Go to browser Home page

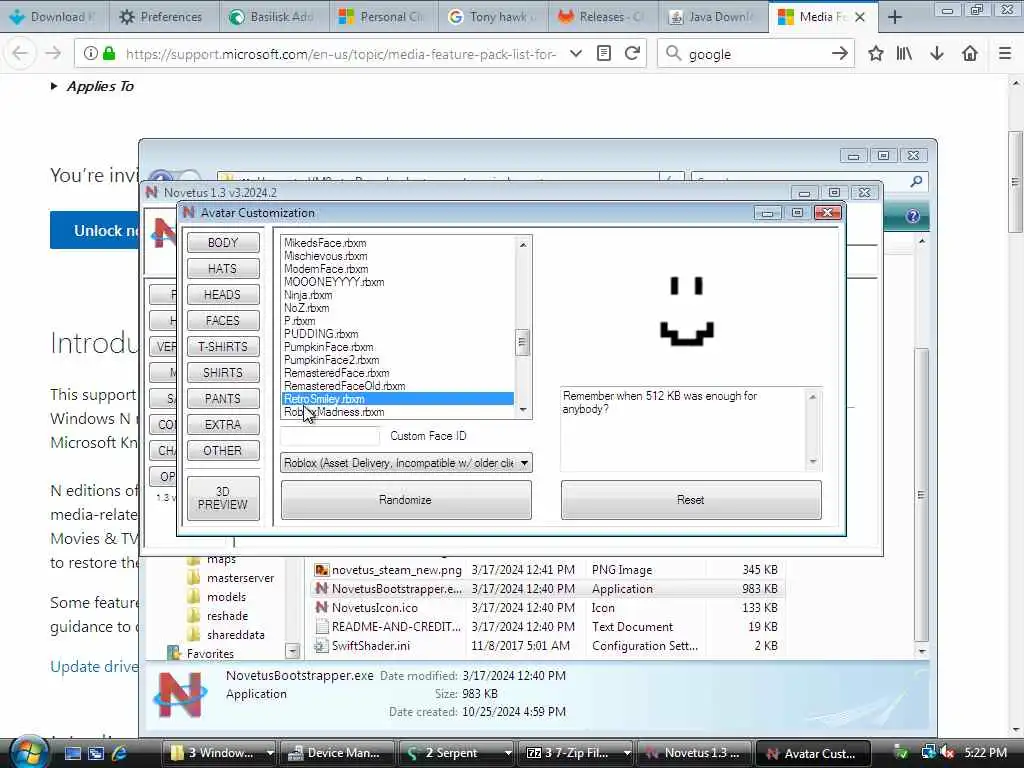(x=970, y=54)
